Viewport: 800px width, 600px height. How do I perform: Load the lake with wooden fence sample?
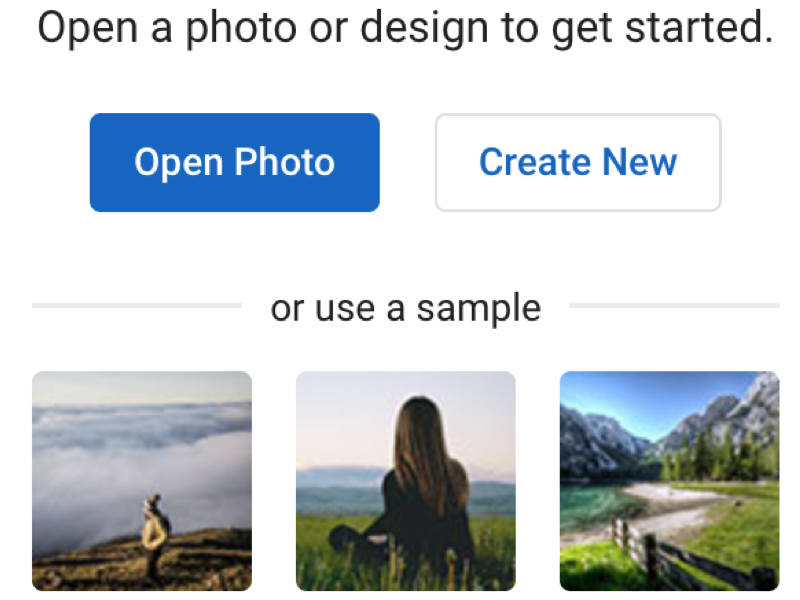click(x=669, y=481)
